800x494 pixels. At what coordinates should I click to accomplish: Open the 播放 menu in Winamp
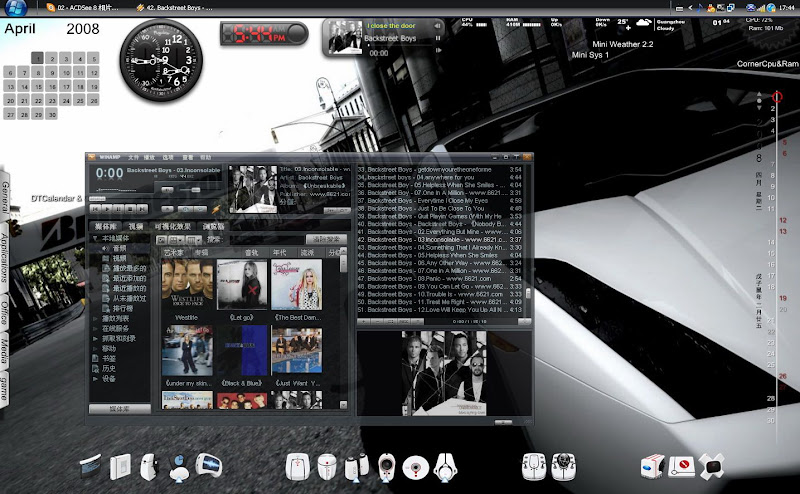point(149,157)
